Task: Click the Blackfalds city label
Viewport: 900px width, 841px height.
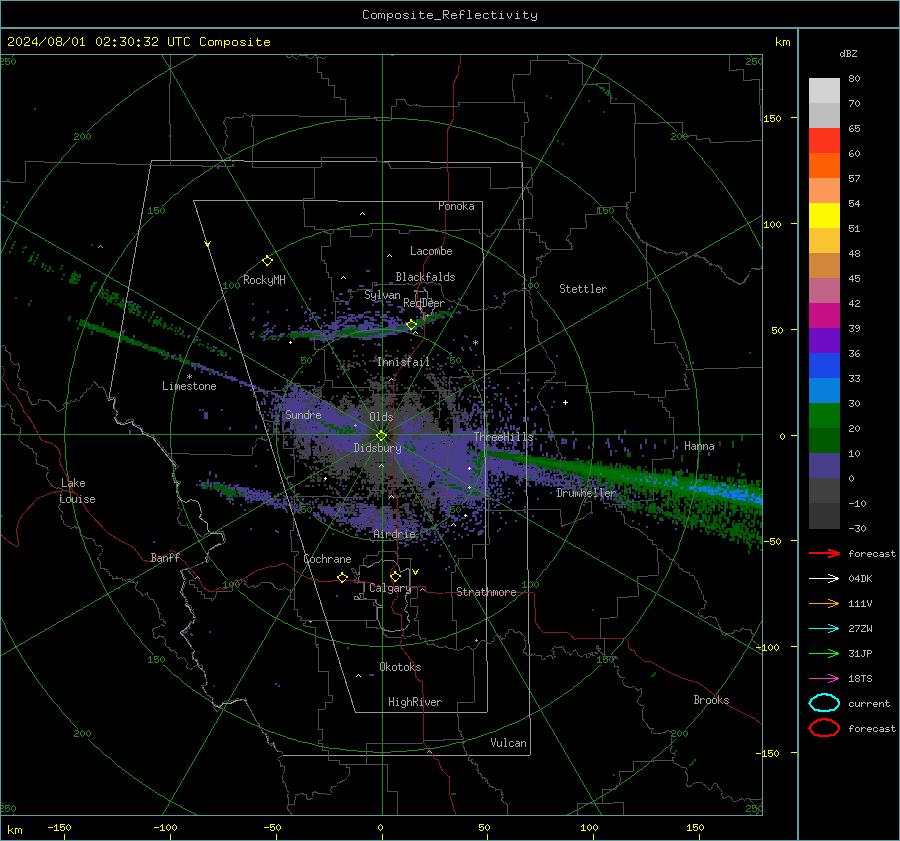Action: click(x=425, y=277)
